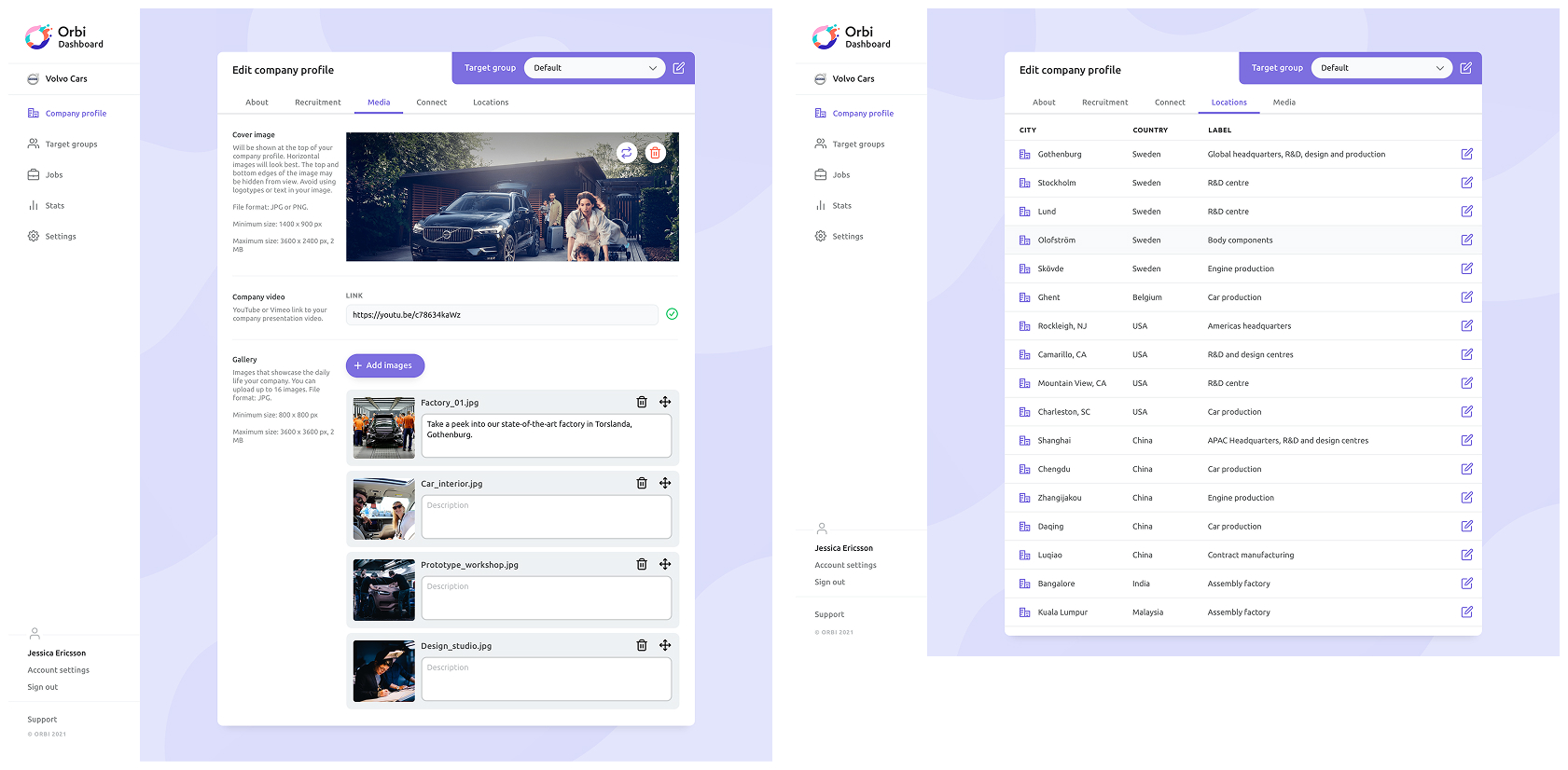Edit the Olofström location row
The height and width of the screenshot is (770, 1568).
click(1467, 240)
